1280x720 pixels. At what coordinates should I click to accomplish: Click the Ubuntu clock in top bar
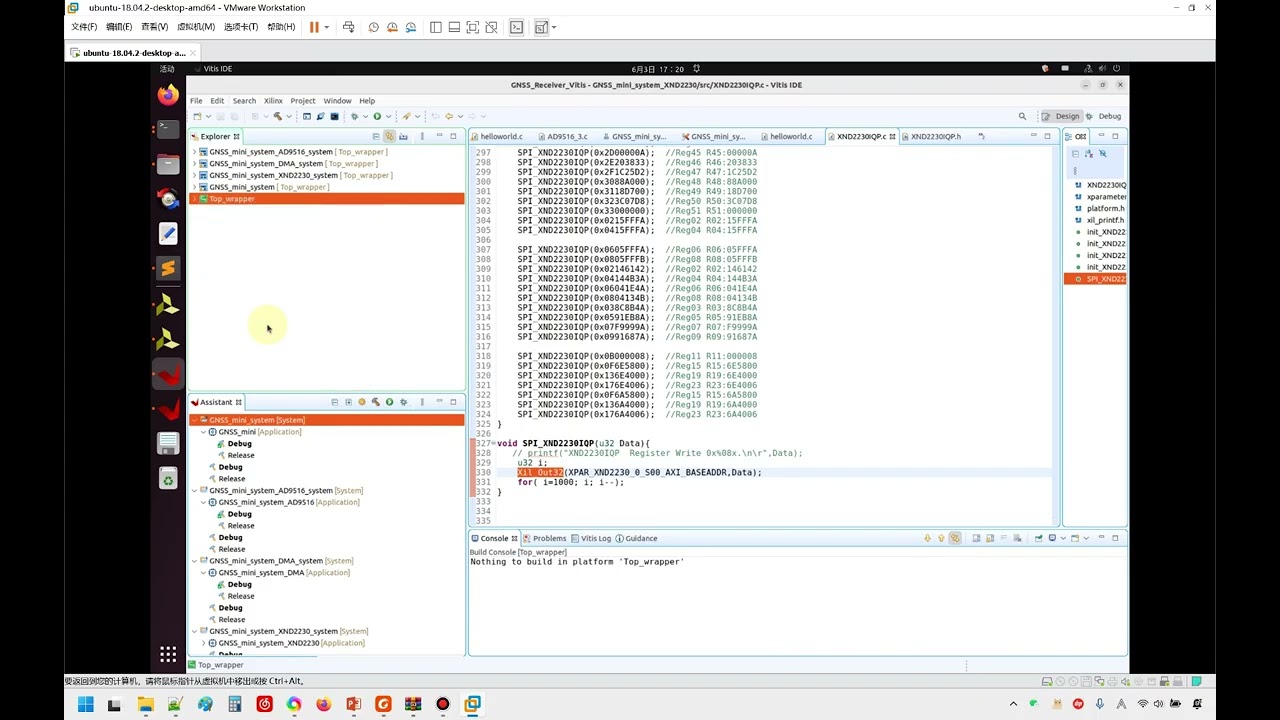pos(658,69)
